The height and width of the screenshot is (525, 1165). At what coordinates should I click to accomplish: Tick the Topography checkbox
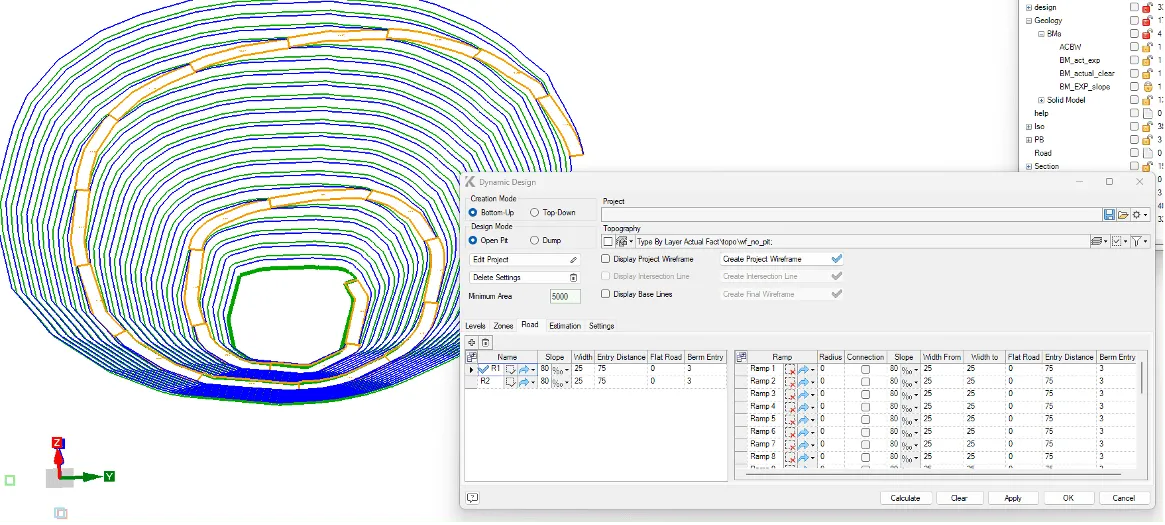point(609,242)
